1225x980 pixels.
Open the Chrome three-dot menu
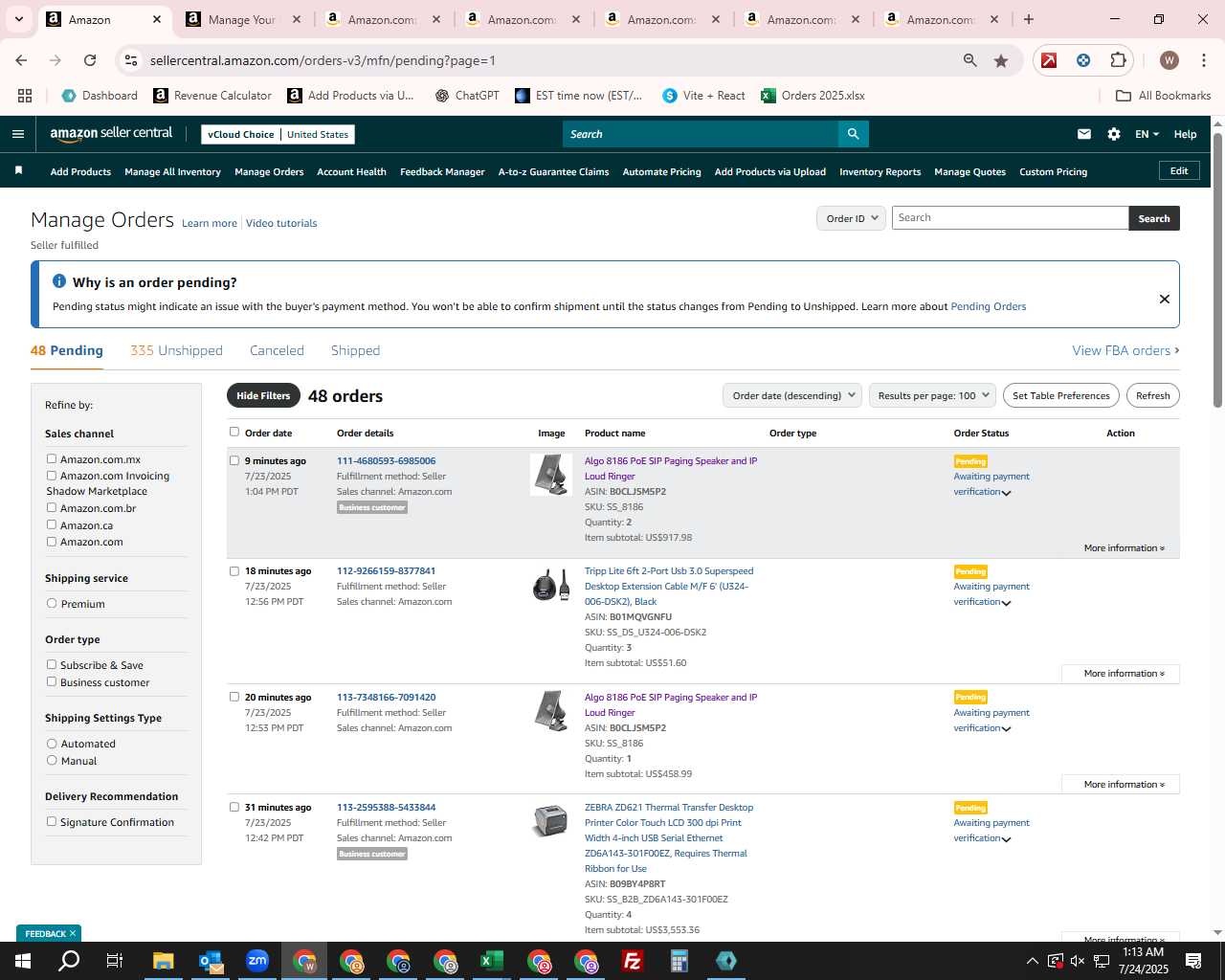pos(1202,60)
